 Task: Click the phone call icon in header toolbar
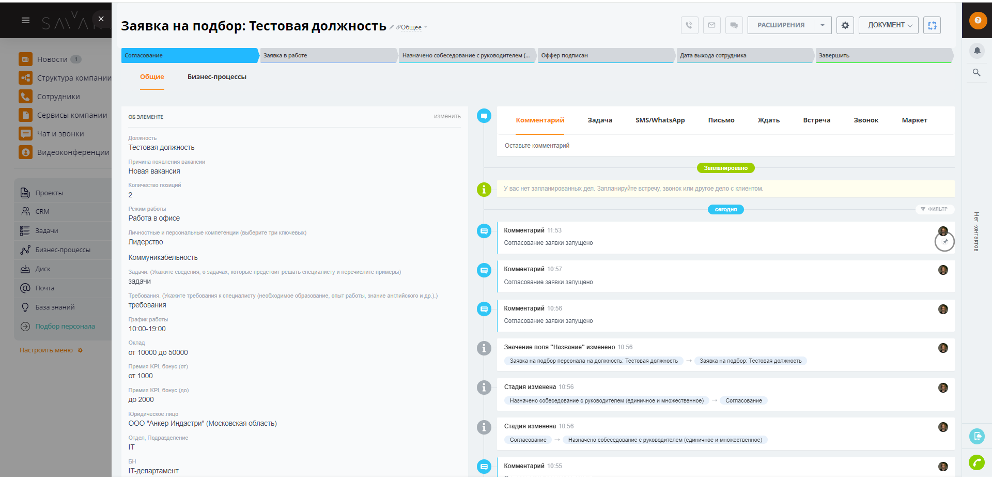(x=690, y=25)
